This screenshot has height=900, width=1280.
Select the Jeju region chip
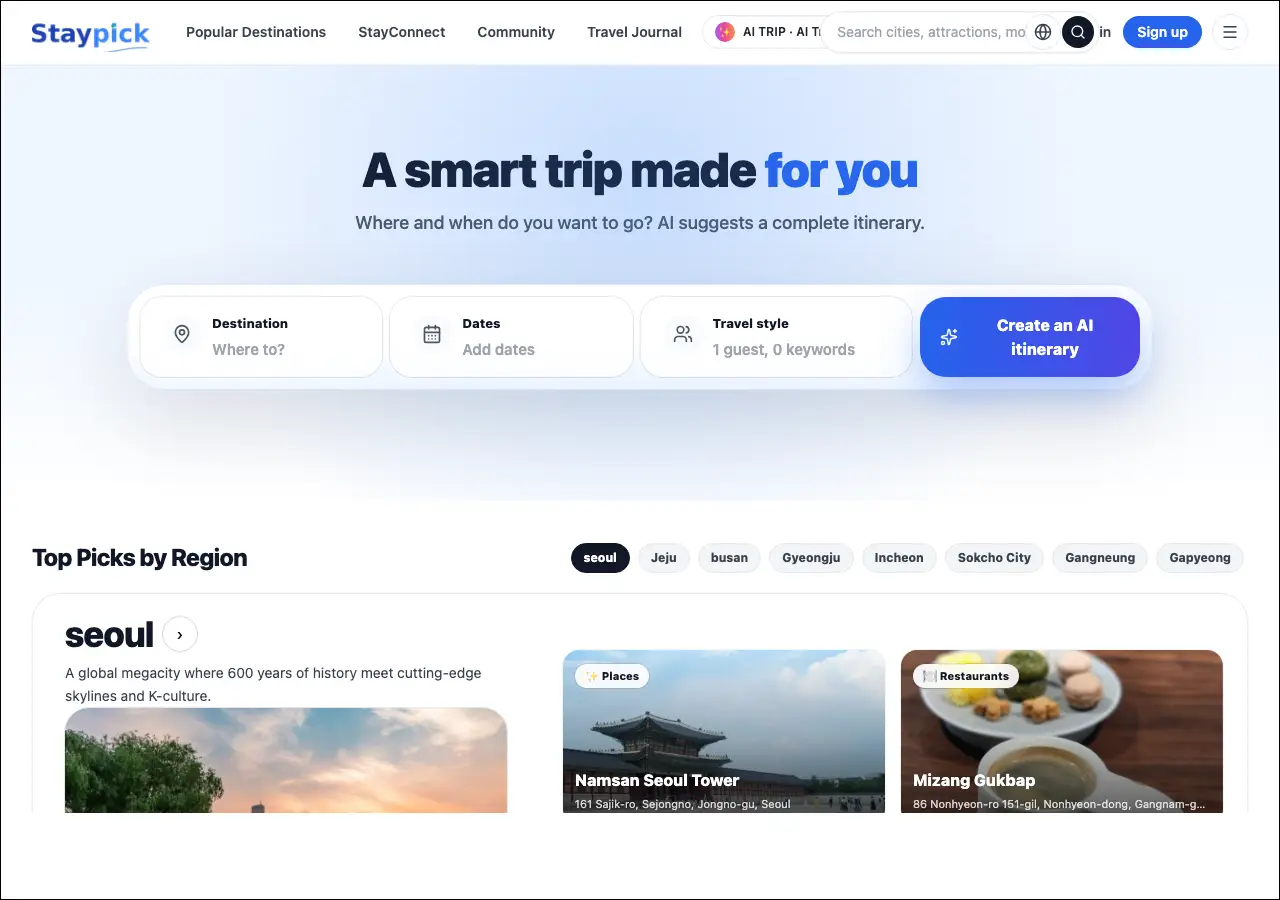point(664,558)
